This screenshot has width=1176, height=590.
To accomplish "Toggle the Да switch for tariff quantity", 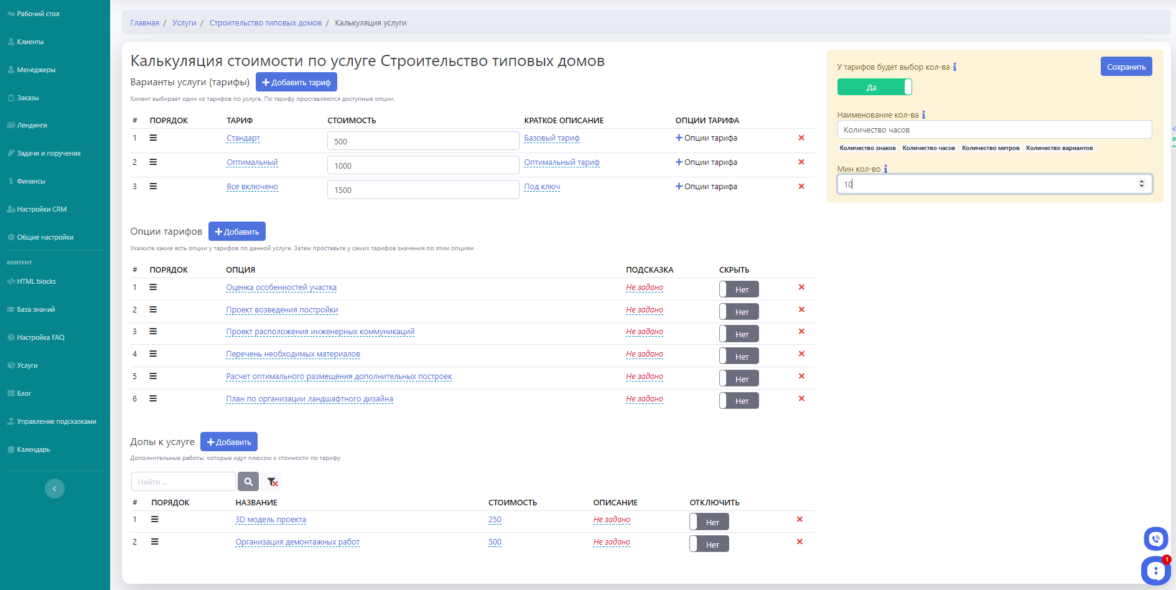I will click(874, 87).
